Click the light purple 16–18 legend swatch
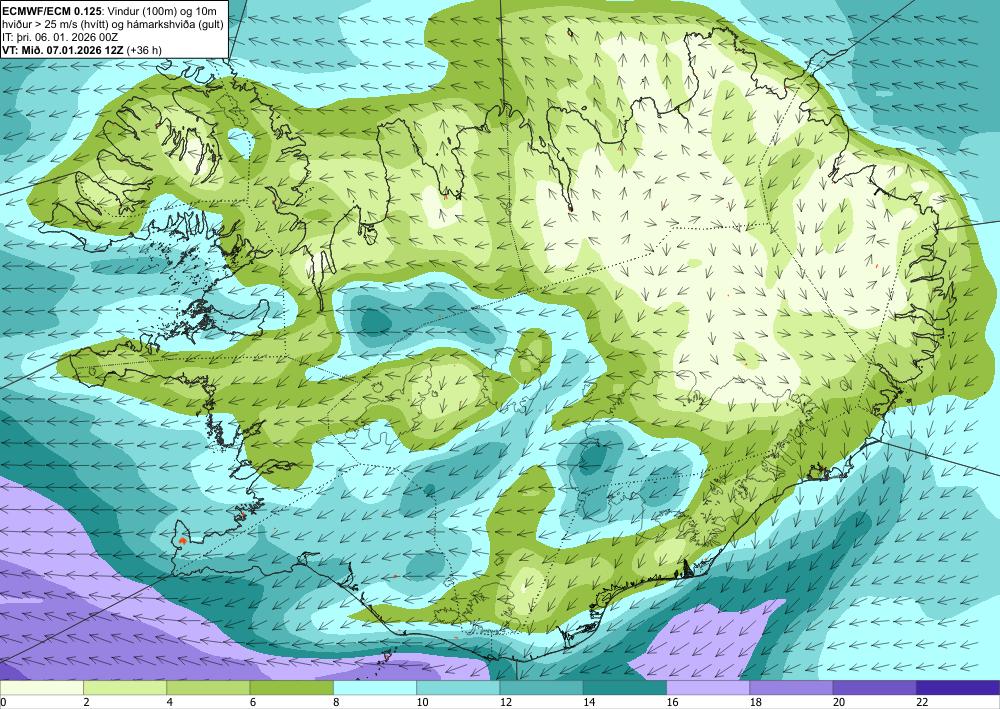1000x709 pixels. pyautogui.click(x=708, y=688)
